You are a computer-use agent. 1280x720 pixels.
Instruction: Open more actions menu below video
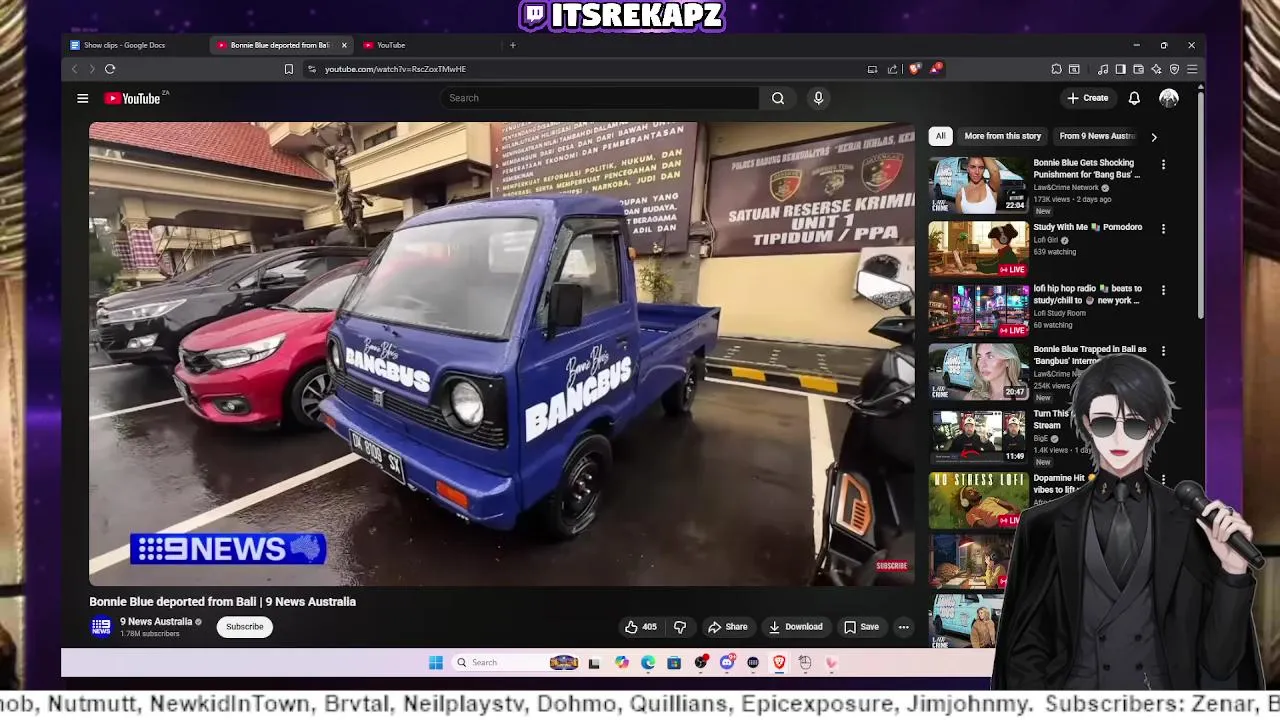click(x=903, y=627)
